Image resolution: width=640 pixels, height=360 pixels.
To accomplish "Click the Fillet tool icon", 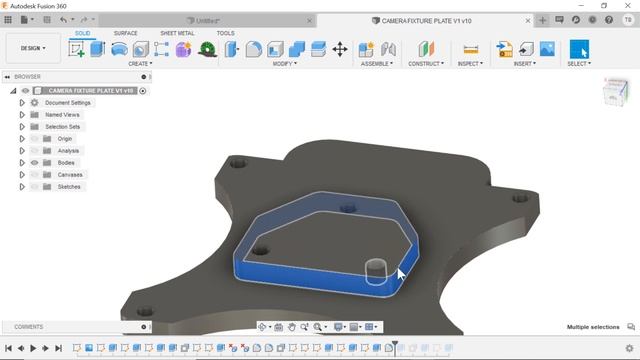I will [253, 49].
